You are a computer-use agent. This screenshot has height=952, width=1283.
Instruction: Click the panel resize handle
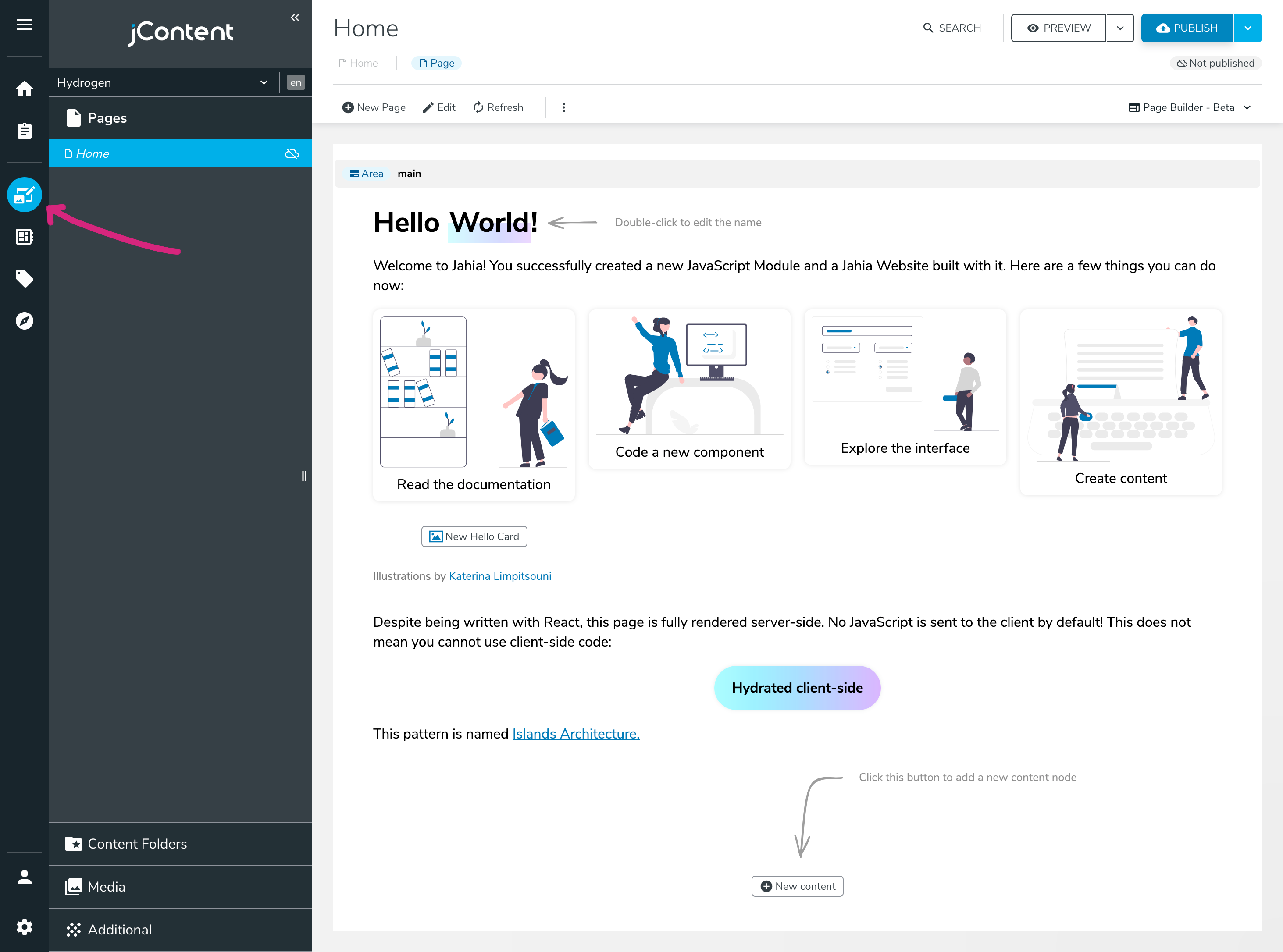[x=304, y=476]
